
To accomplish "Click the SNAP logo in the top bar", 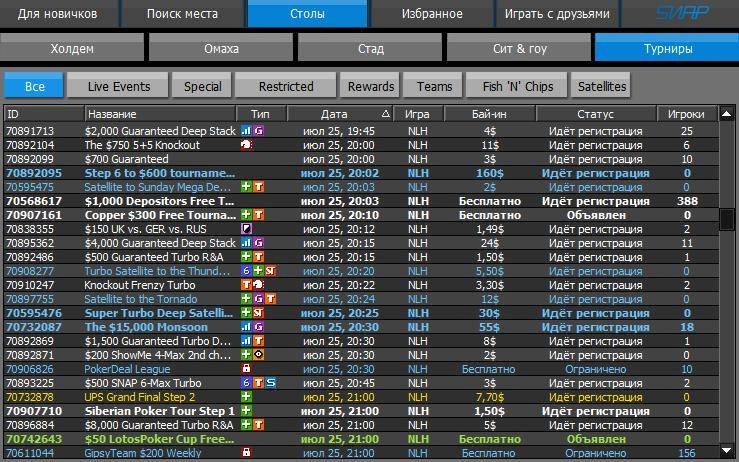I will click(682, 14).
